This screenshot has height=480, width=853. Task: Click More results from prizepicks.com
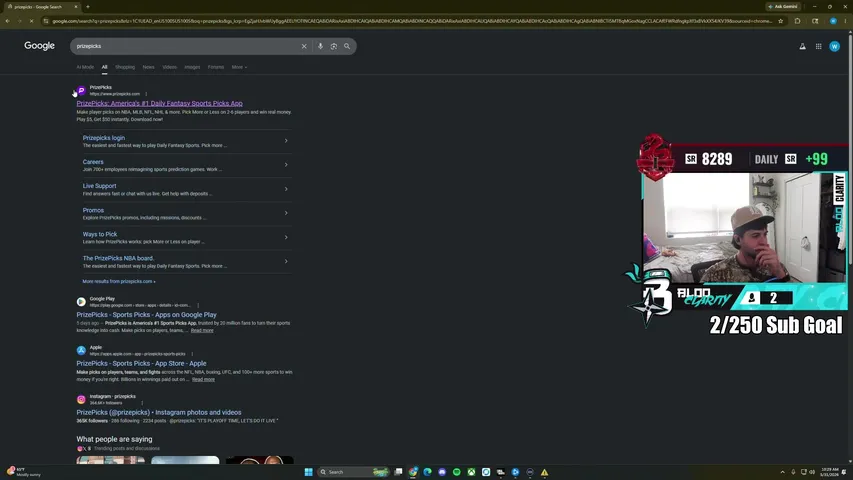(x=119, y=281)
